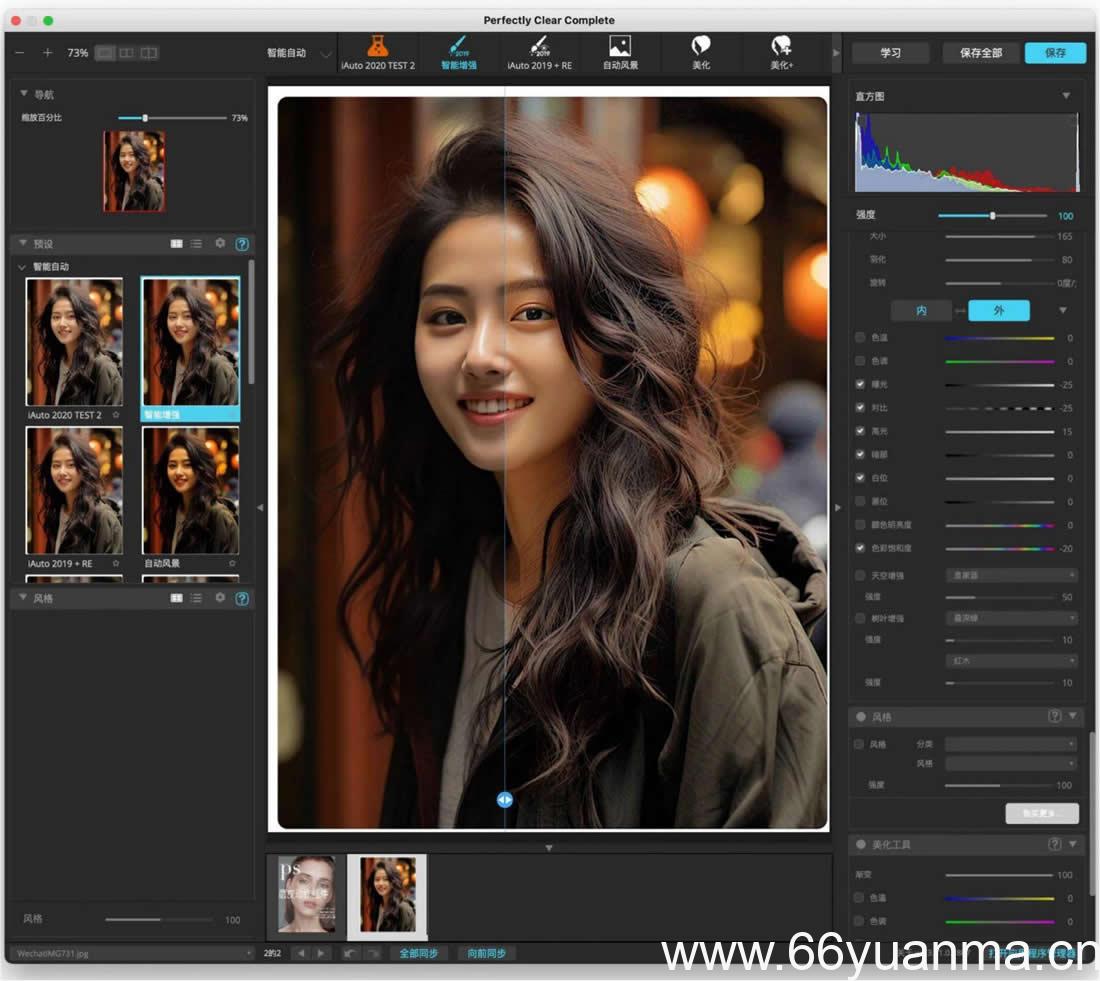This screenshot has width=1100, height=981.
Task: Switch 预设 panel to grid view
Action: [x=176, y=243]
